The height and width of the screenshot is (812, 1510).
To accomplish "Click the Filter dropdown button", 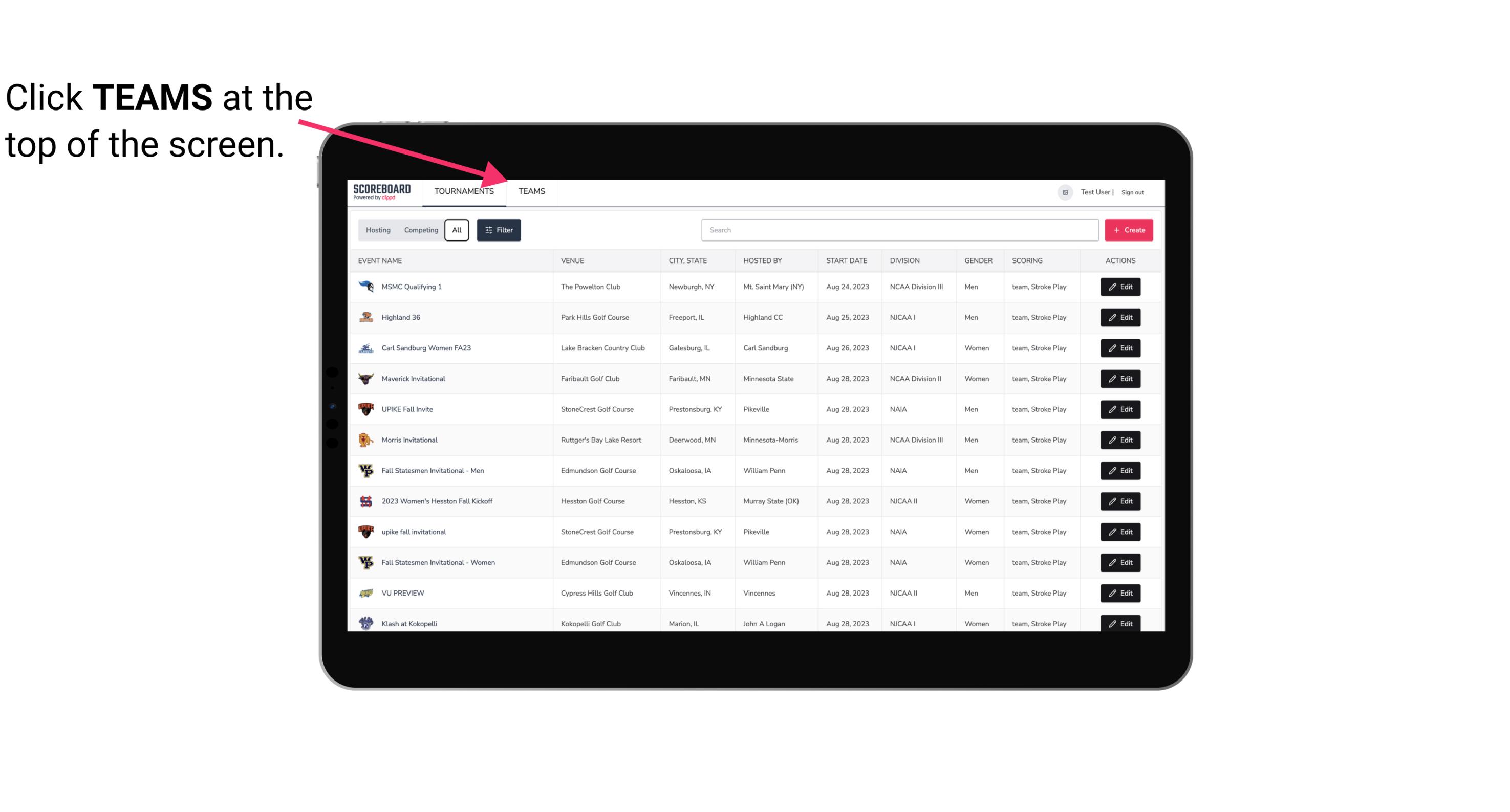I will (499, 230).
